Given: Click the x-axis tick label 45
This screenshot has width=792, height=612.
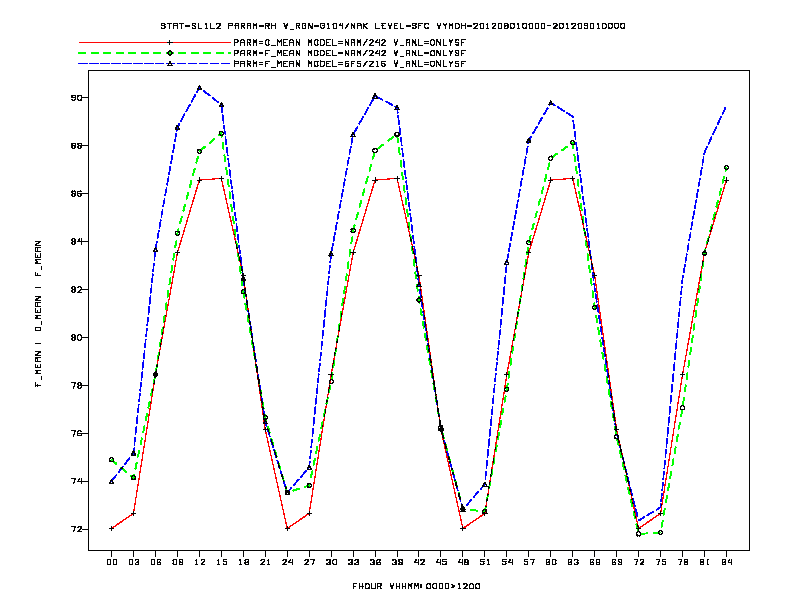Looking at the screenshot, I should (x=441, y=562).
